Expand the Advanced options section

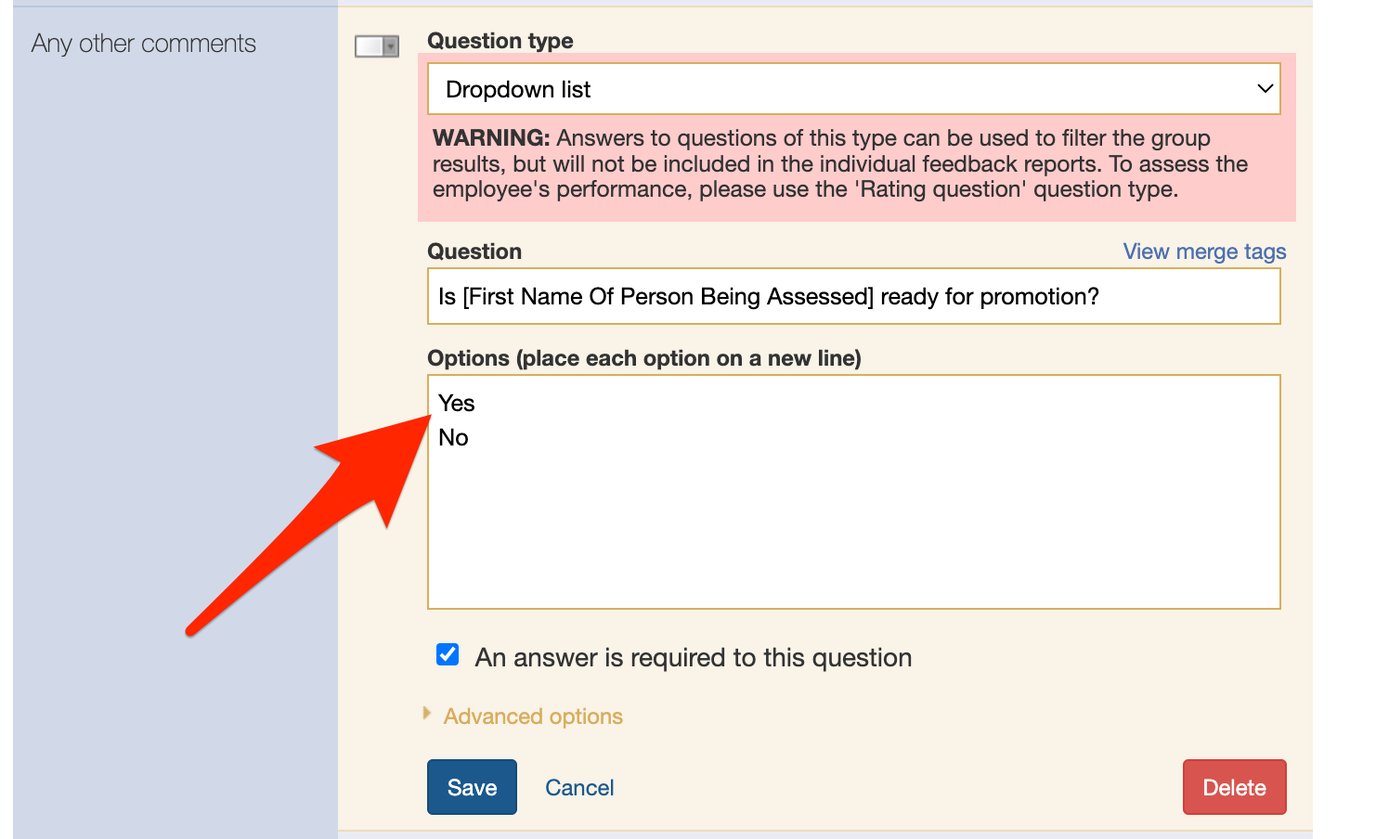point(532,716)
